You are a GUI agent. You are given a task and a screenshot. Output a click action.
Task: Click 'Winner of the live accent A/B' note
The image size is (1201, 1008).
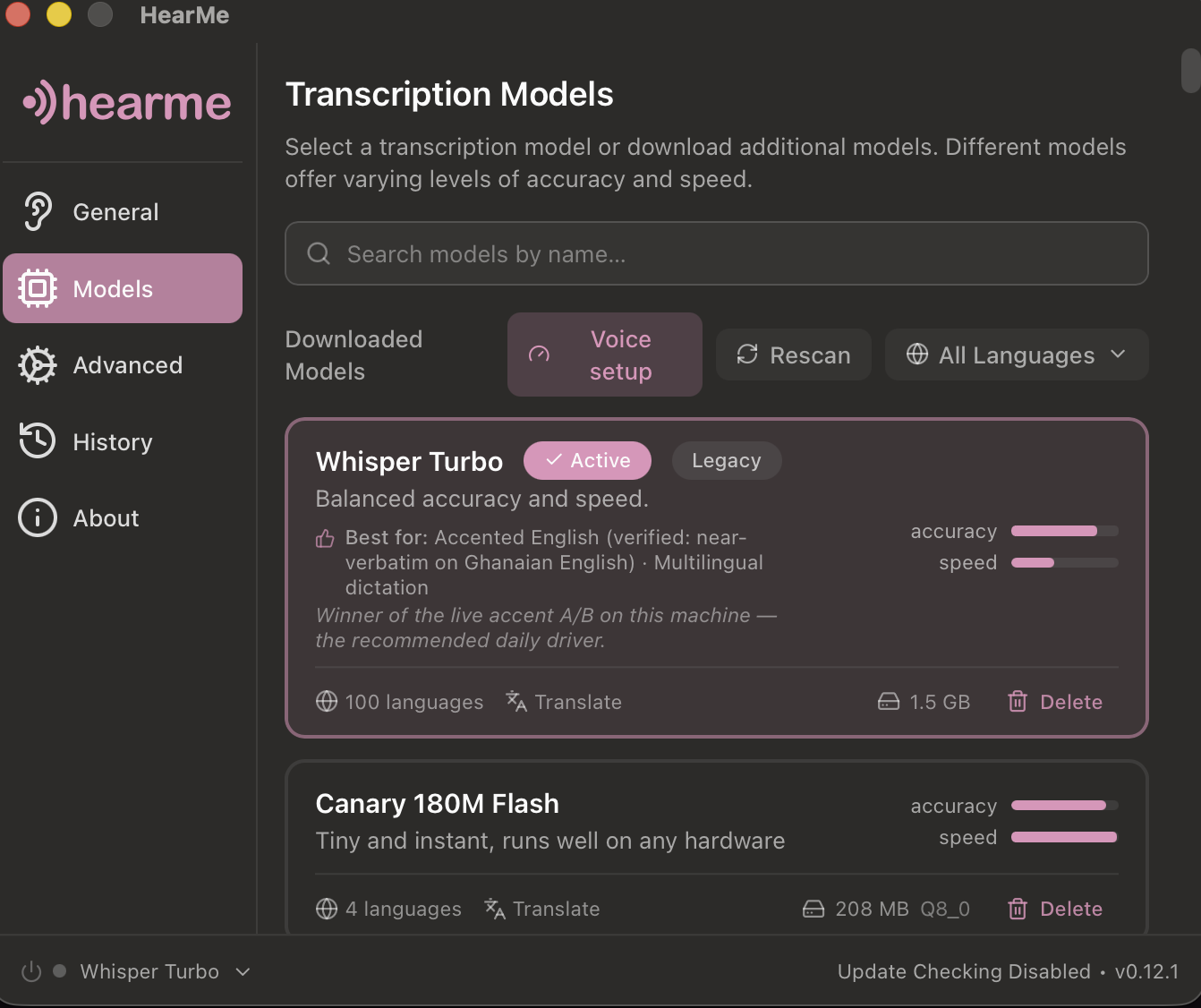tap(546, 628)
